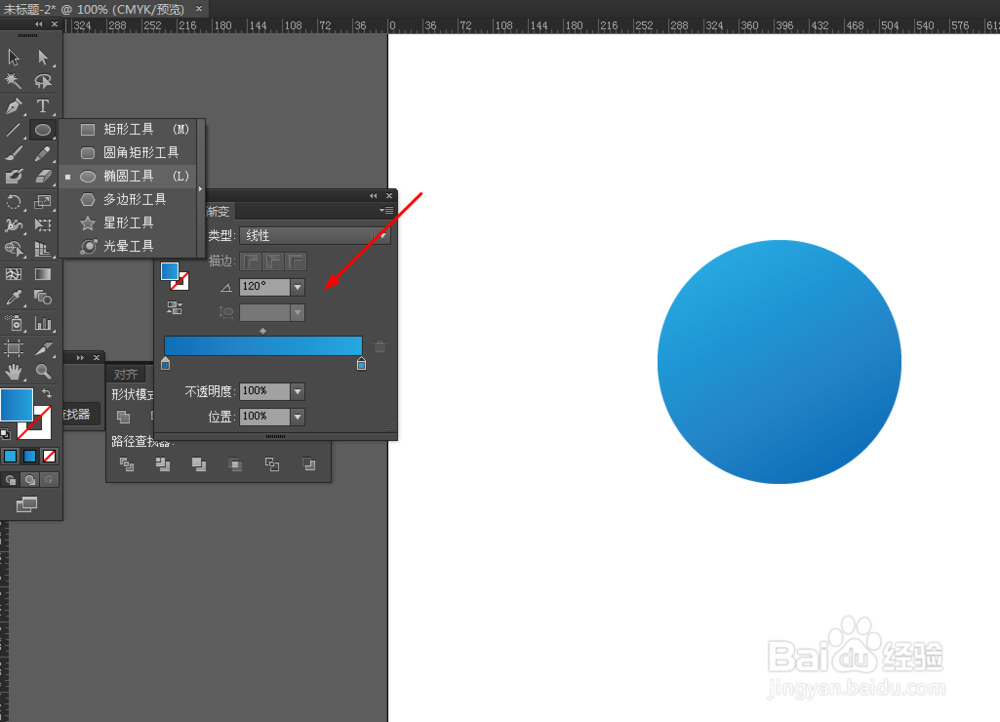Select the Eraser tool

(x=43, y=176)
